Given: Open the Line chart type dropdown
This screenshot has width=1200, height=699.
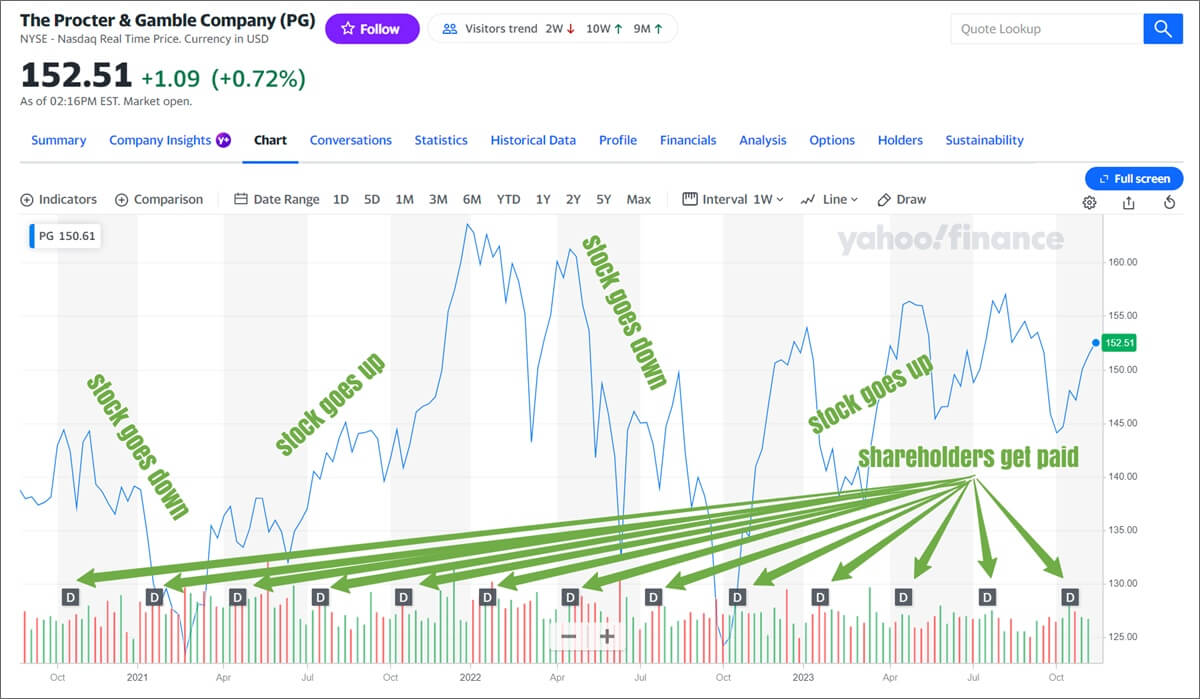Looking at the screenshot, I should coord(829,199).
